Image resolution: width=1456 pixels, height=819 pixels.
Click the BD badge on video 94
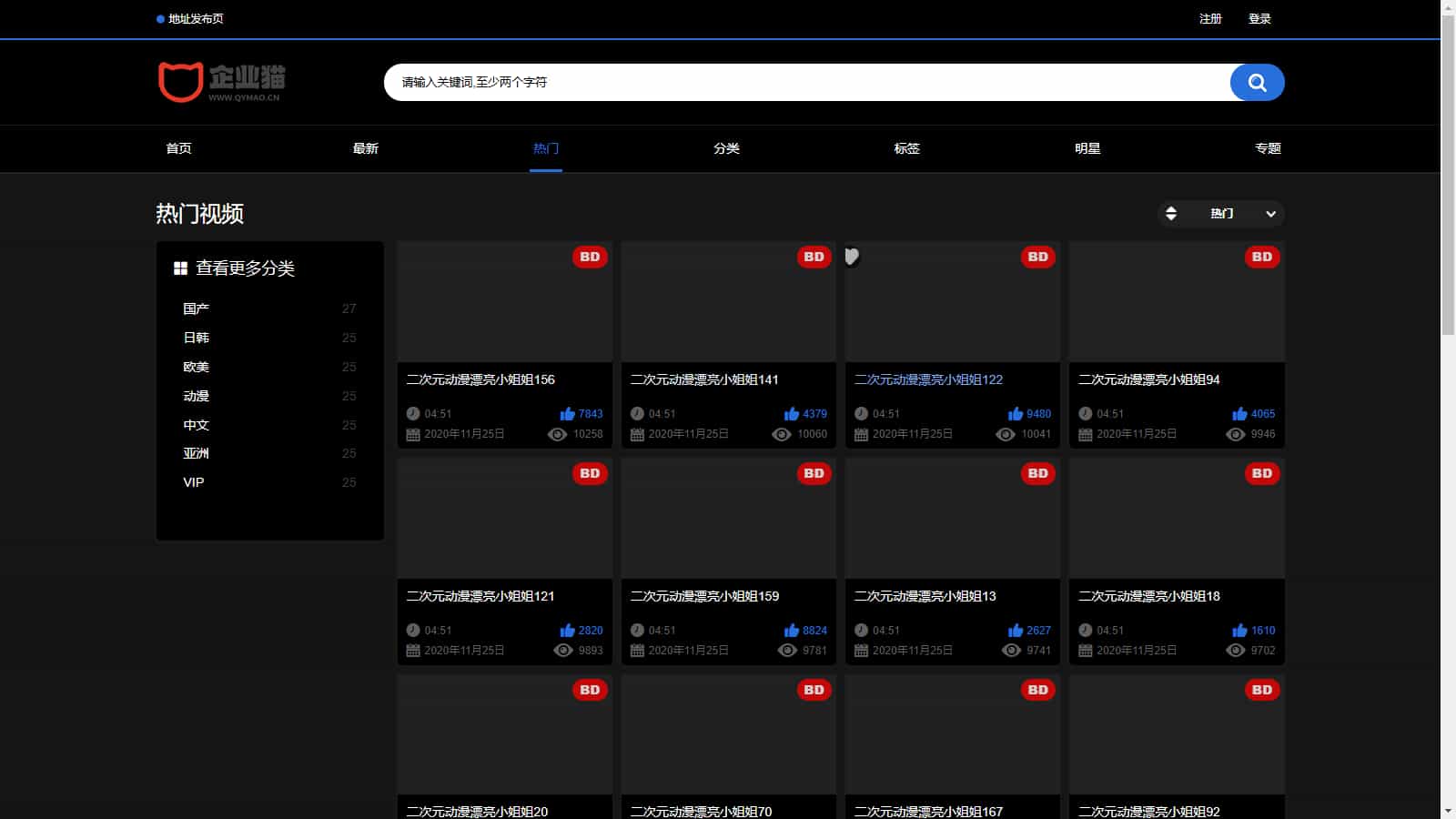point(1261,258)
